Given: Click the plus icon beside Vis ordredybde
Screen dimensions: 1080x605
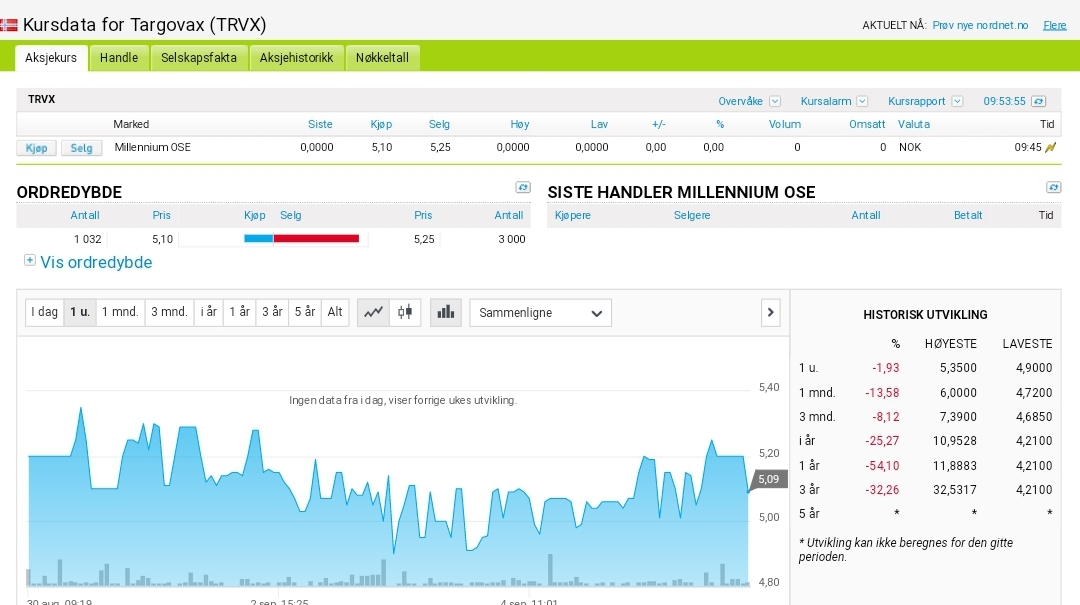Looking at the screenshot, I should click(30, 260).
